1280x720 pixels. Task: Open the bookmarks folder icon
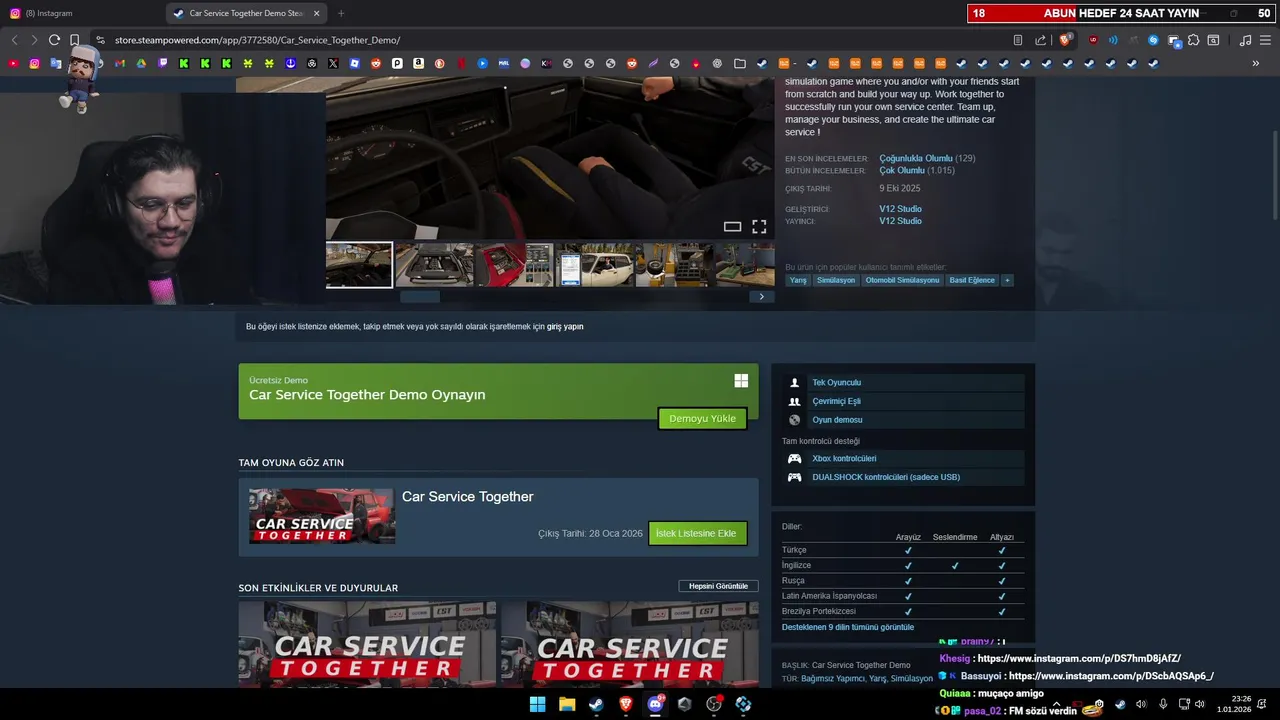coord(739,63)
